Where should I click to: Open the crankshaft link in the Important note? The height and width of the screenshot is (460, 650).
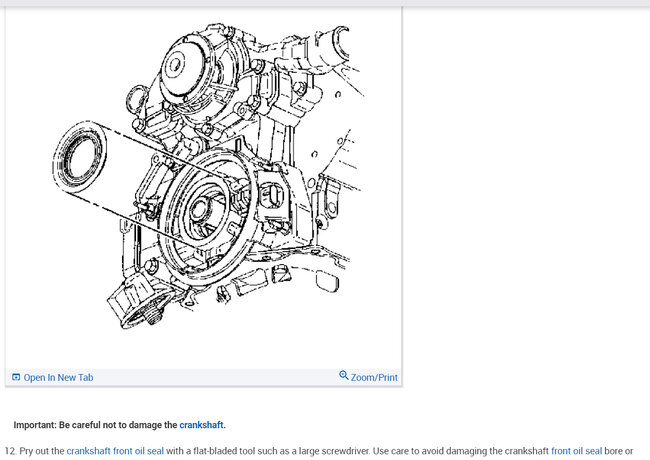[202, 425]
